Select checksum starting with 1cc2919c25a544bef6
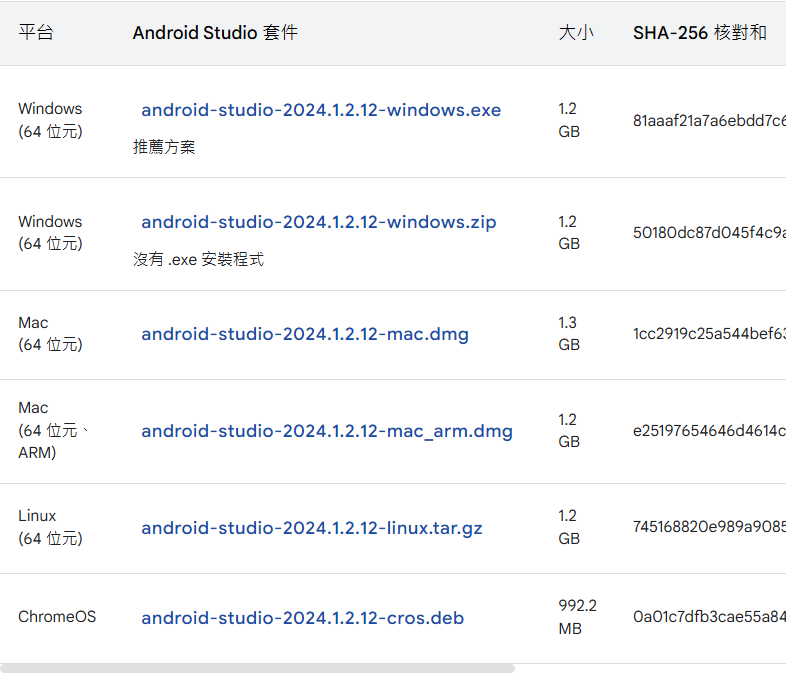Screen dimensions: 804x683 tap(709, 334)
